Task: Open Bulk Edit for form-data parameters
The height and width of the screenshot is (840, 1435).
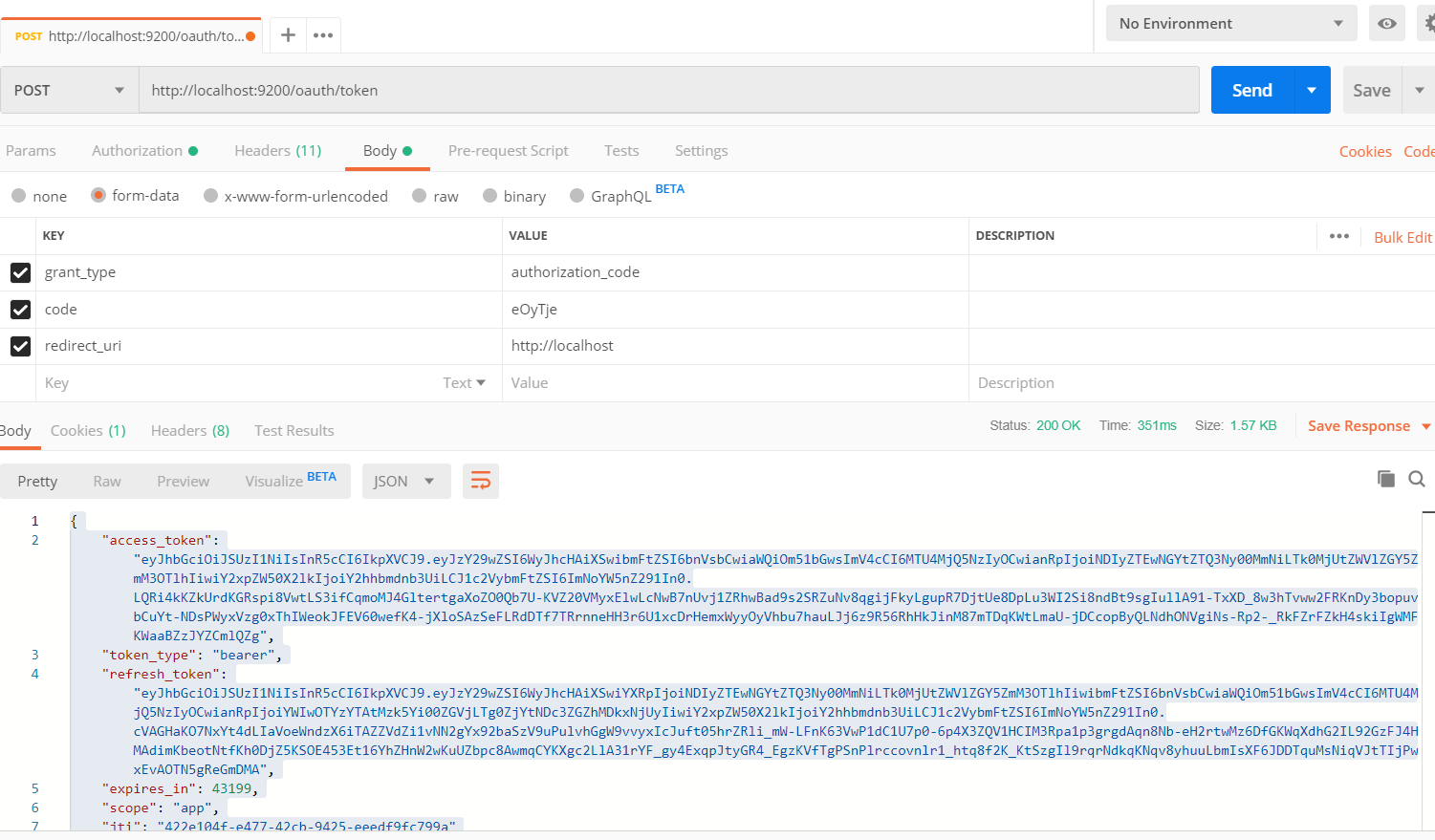Action: pos(1402,236)
